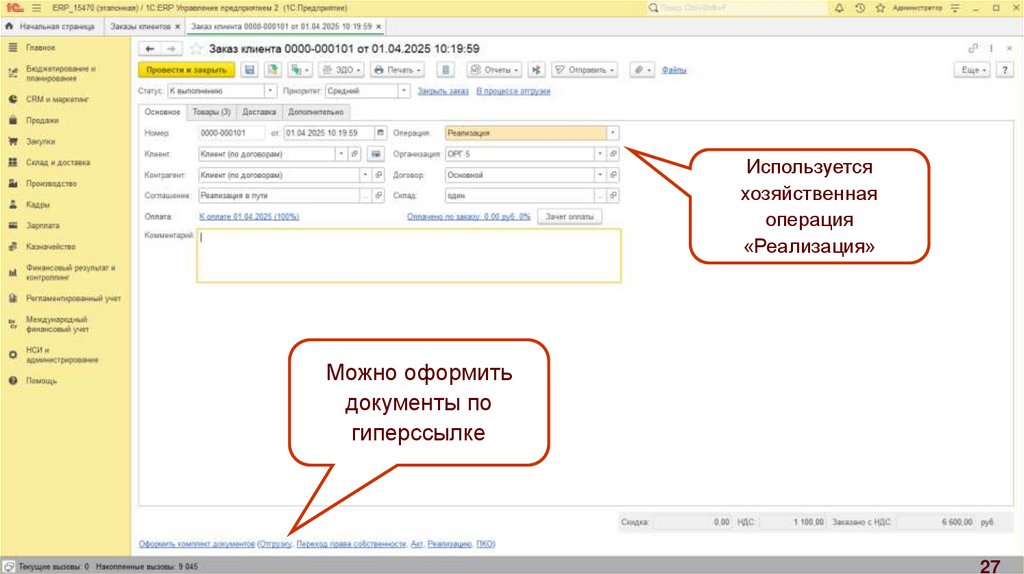Open the Приоритет dropdown

coord(404,91)
